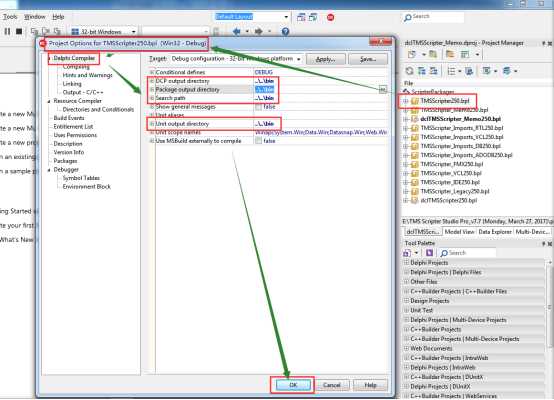This screenshot has height=400, width=554.
Task: Click the blue back navigation arrow
Action: [x=237, y=31]
